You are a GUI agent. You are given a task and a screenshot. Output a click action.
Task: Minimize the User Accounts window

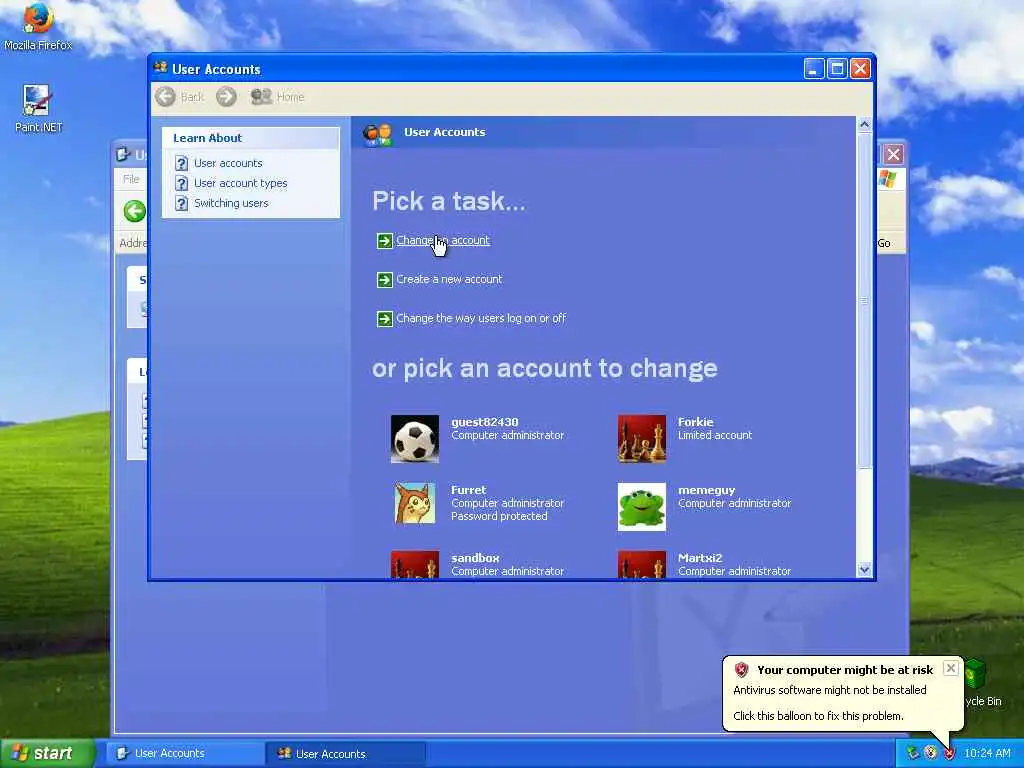(814, 69)
